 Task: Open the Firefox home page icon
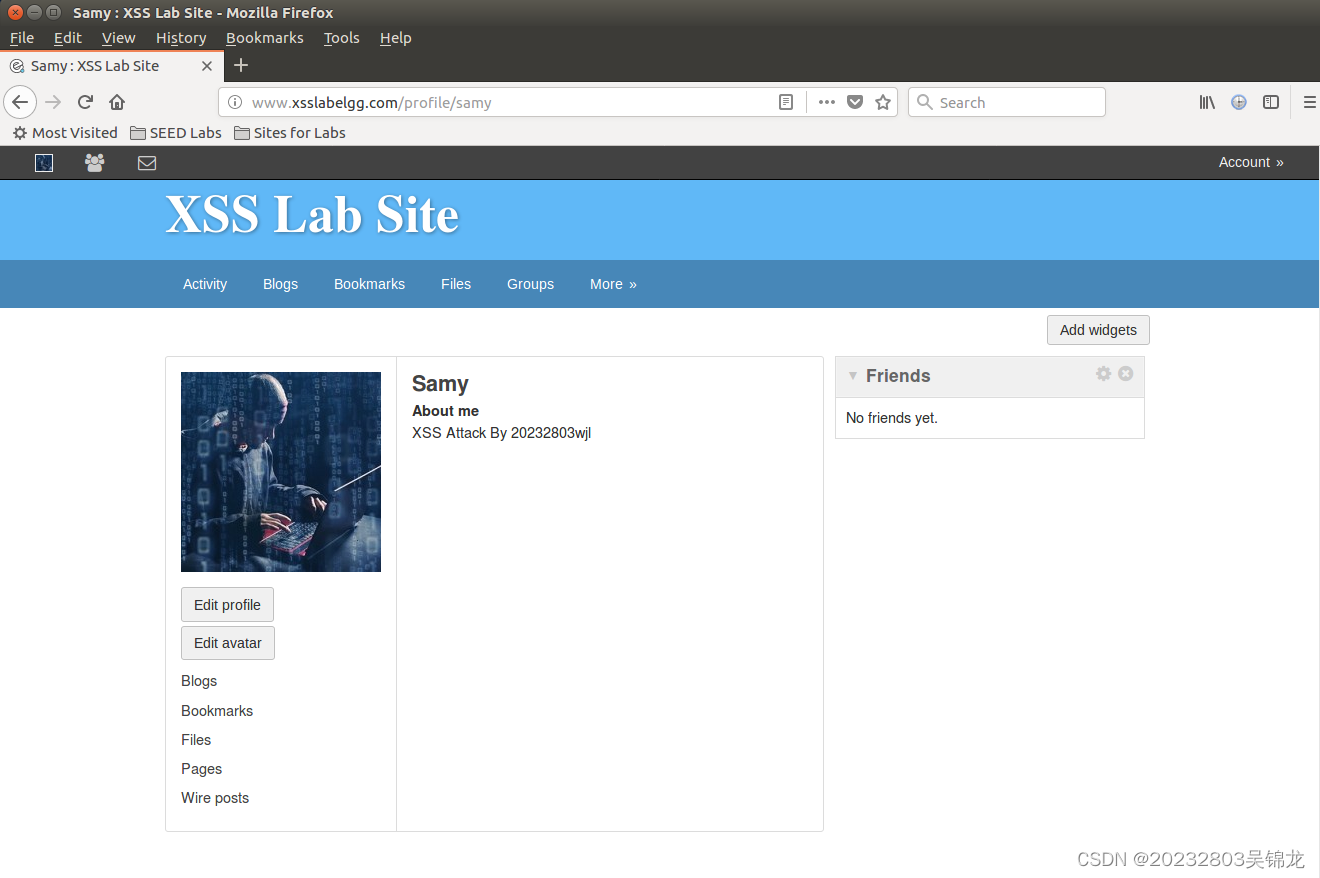coord(117,102)
